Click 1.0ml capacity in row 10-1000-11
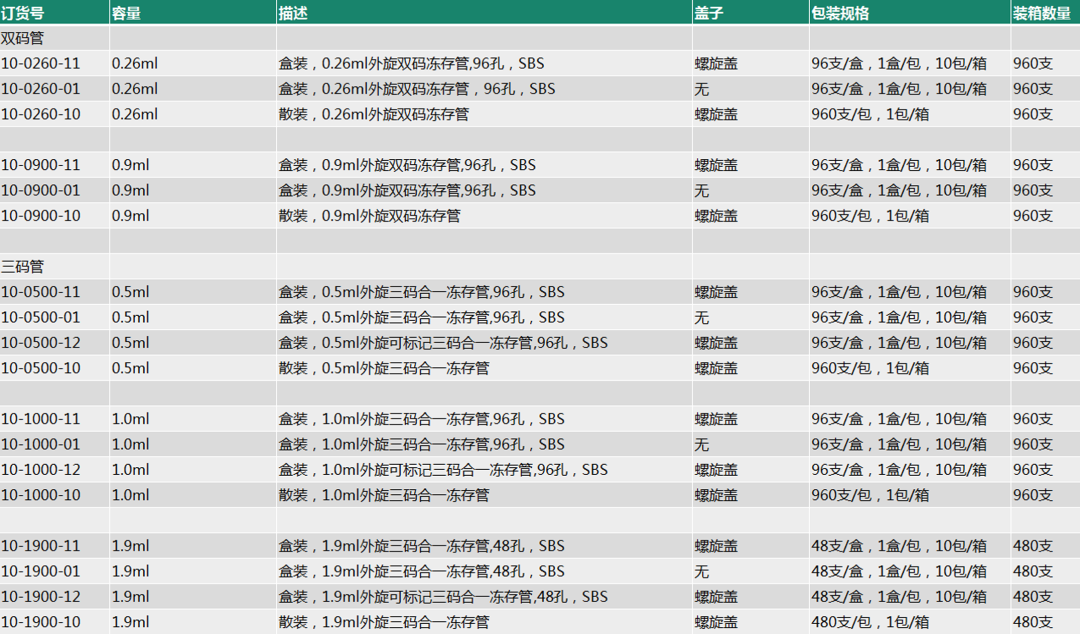Screen dimensions: 1080x634 tap(130, 419)
